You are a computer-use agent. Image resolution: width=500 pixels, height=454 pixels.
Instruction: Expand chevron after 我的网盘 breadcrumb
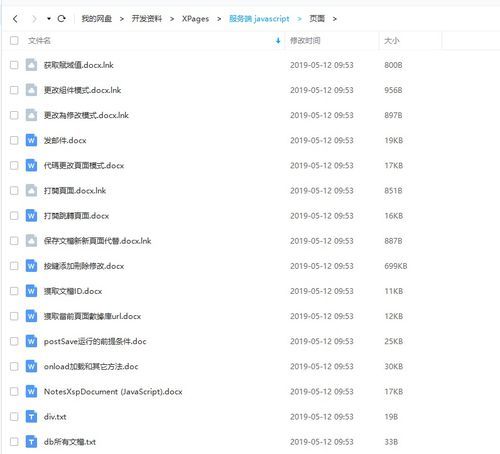pos(122,19)
